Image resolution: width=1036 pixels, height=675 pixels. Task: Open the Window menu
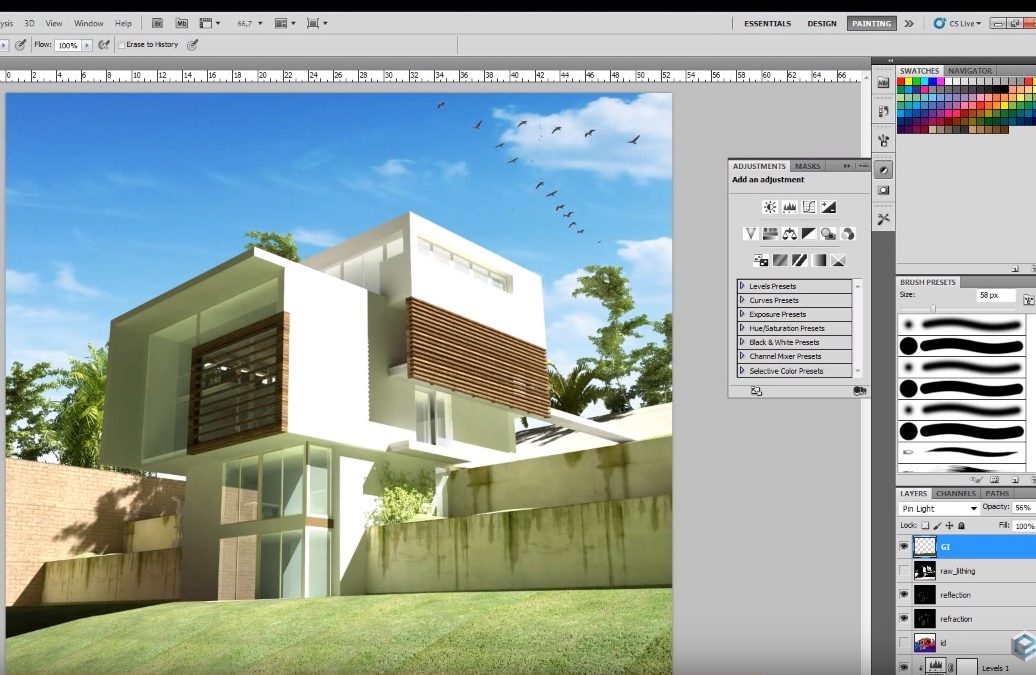click(x=90, y=22)
